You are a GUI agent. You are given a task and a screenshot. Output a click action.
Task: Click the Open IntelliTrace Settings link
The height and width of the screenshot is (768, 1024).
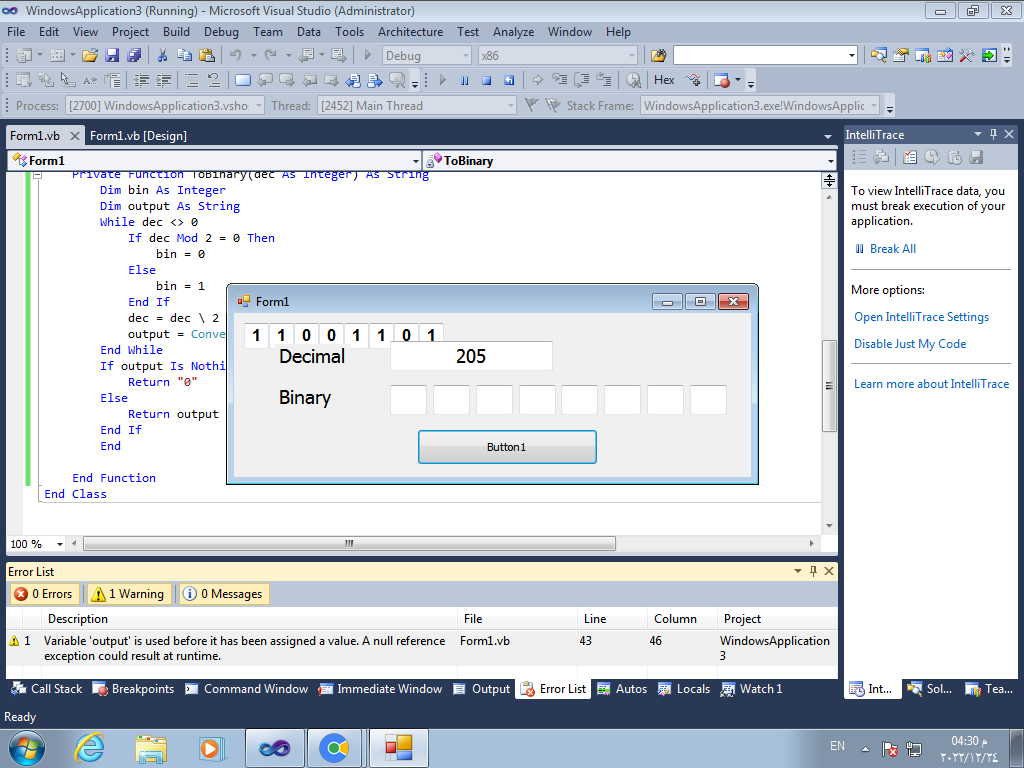coord(921,317)
